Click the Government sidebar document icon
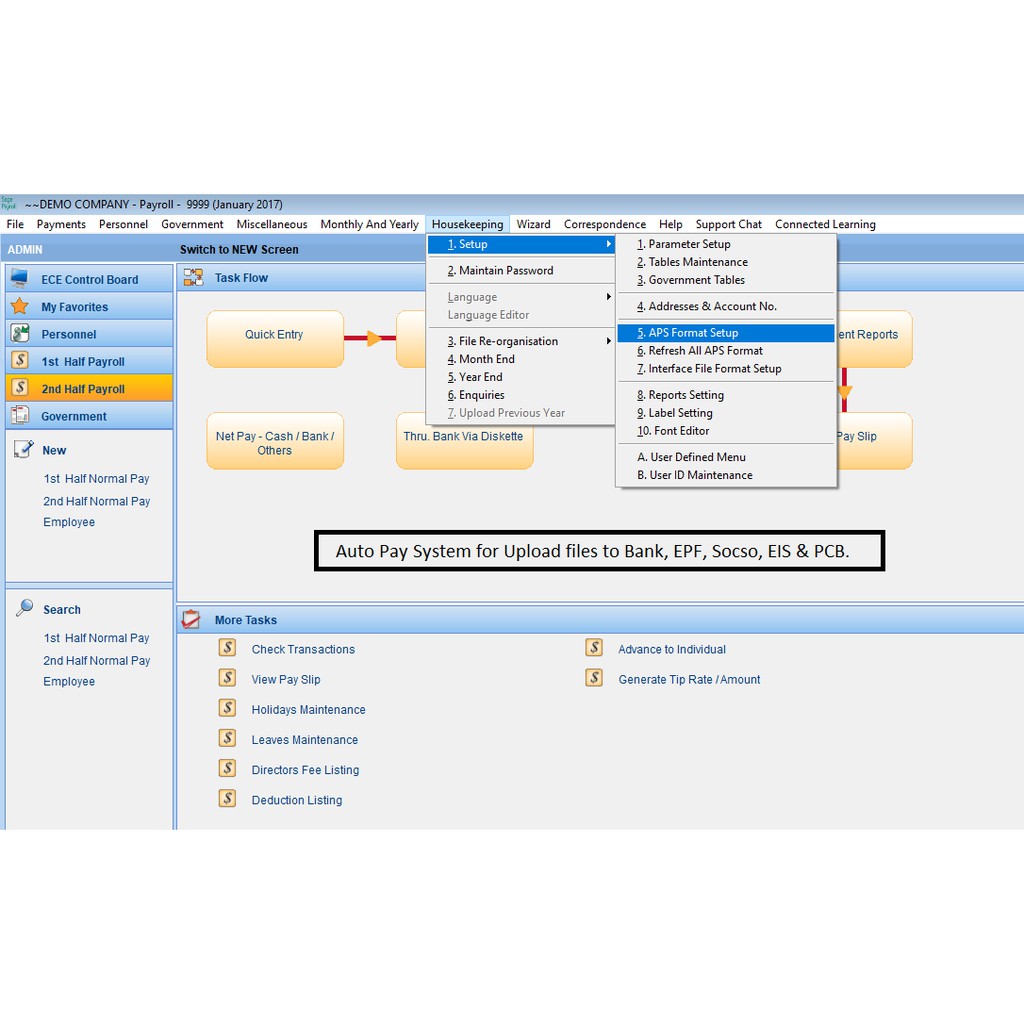The height and width of the screenshot is (1024, 1024). (x=20, y=415)
